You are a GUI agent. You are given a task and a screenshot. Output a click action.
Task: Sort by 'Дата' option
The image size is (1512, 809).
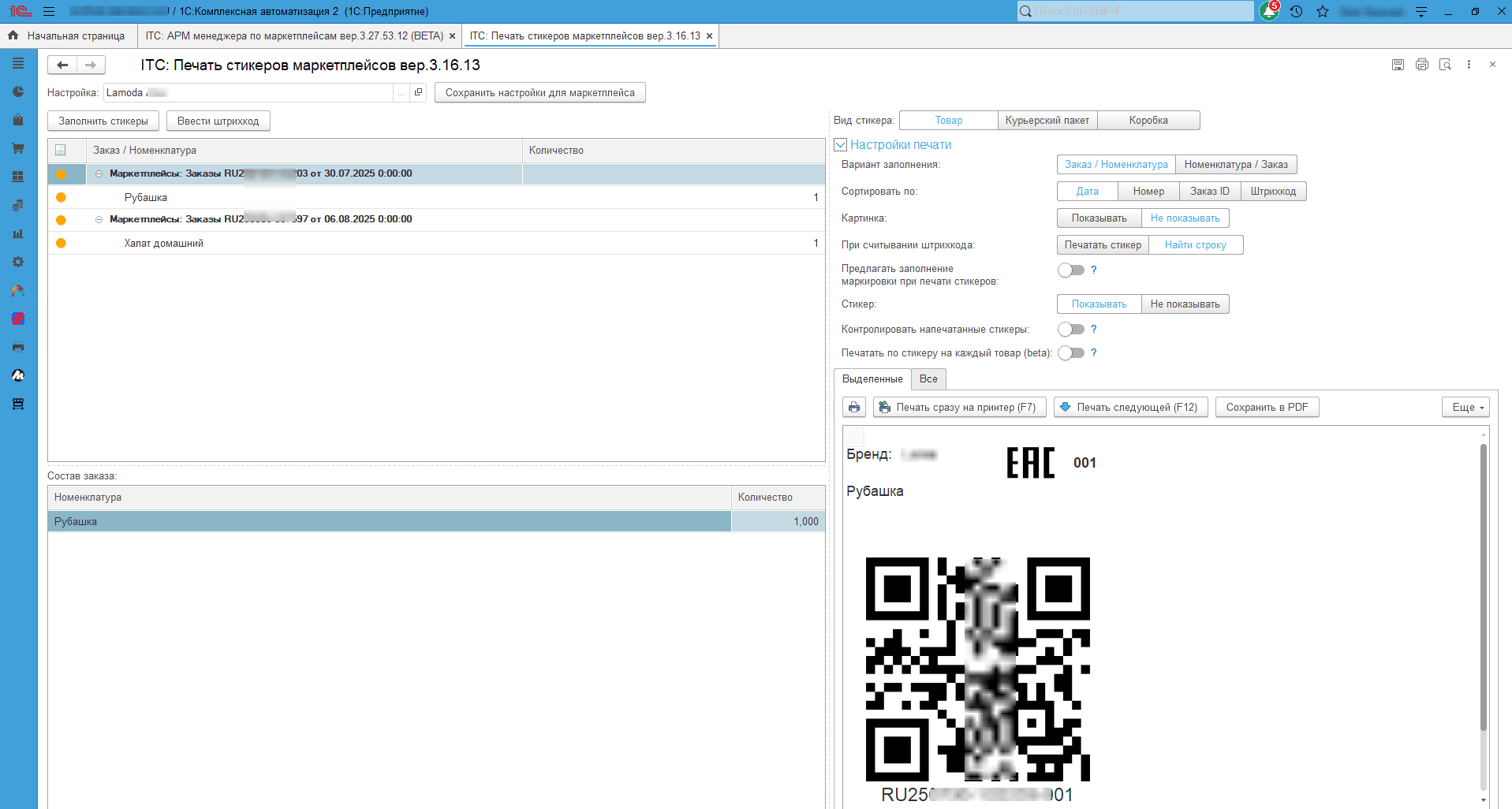[x=1087, y=191]
